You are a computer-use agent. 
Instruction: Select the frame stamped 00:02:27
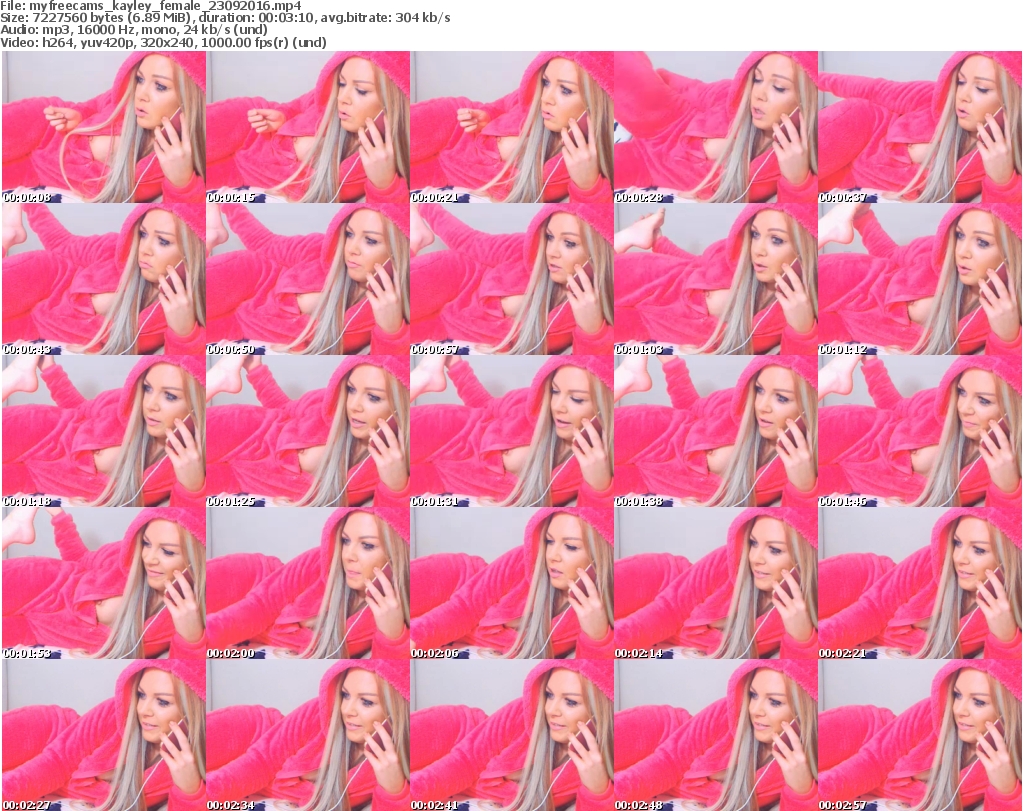click(104, 735)
